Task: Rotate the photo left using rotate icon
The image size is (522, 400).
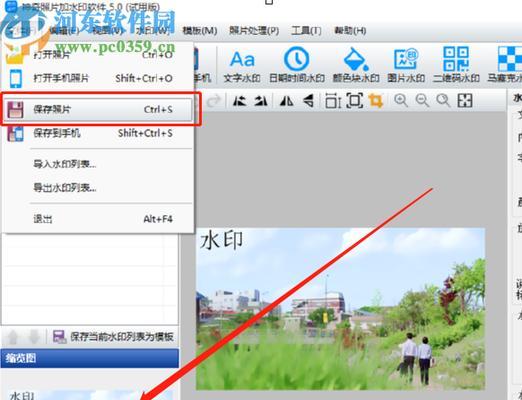Action: click(239, 100)
